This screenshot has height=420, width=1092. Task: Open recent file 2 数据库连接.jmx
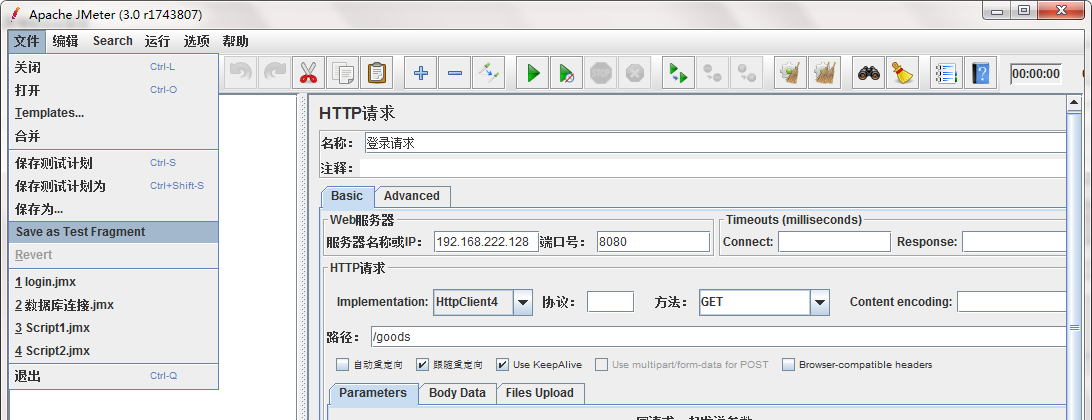click(x=114, y=305)
